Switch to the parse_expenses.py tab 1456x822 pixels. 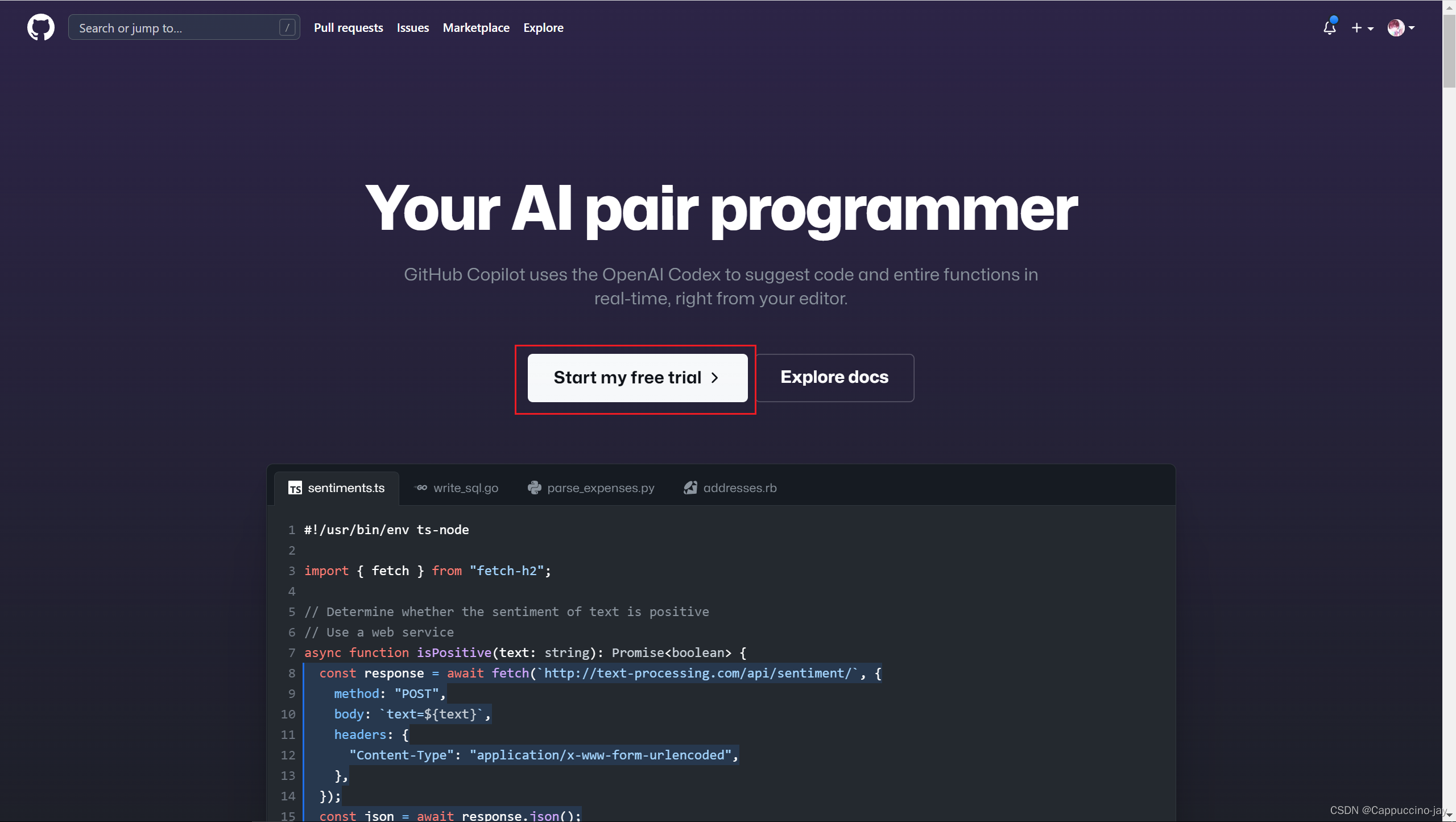(x=591, y=488)
